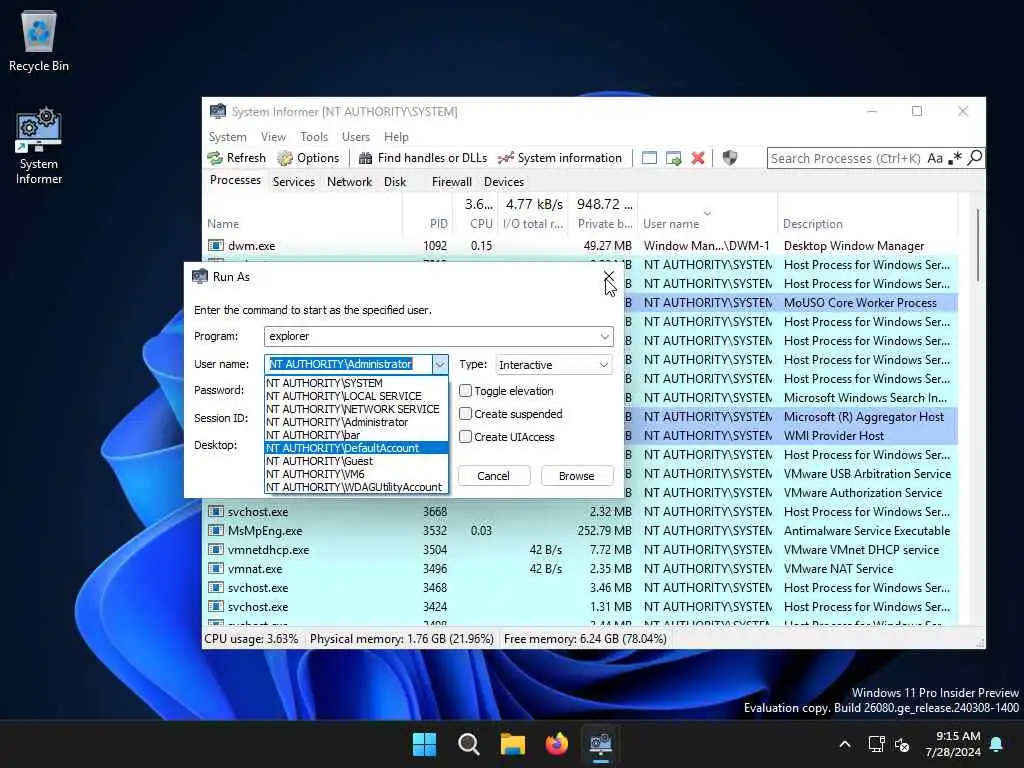This screenshot has height=768, width=1024.
Task: Click the vmnat.exe process icon
Action: (216, 568)
